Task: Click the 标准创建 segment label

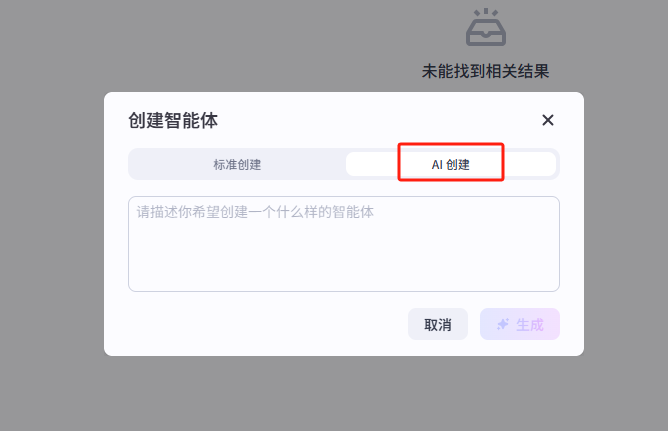Action: [x=238, y=164]
